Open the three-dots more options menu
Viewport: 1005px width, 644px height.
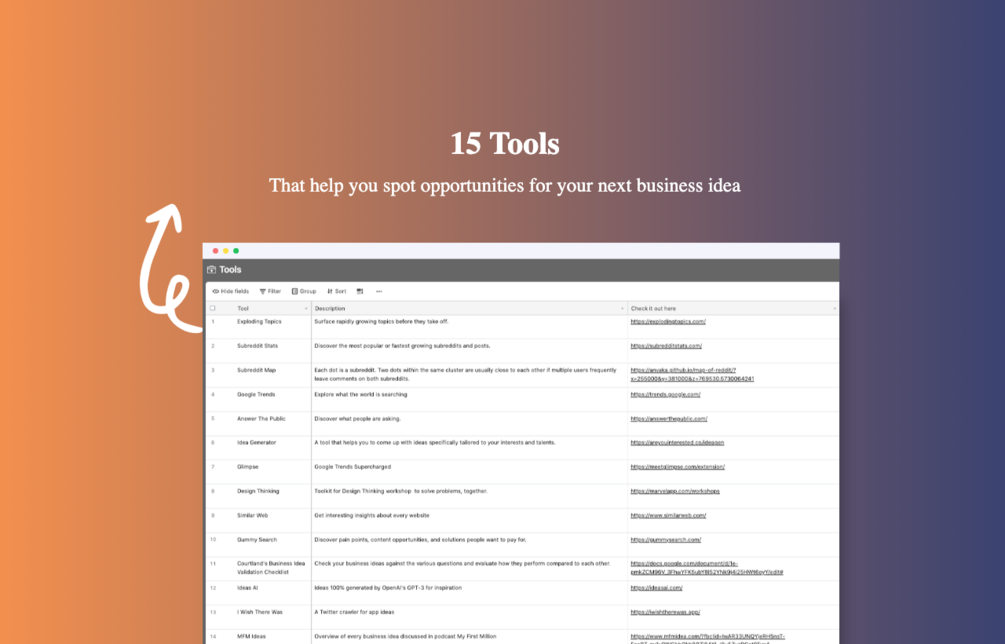tap(379, 292)
